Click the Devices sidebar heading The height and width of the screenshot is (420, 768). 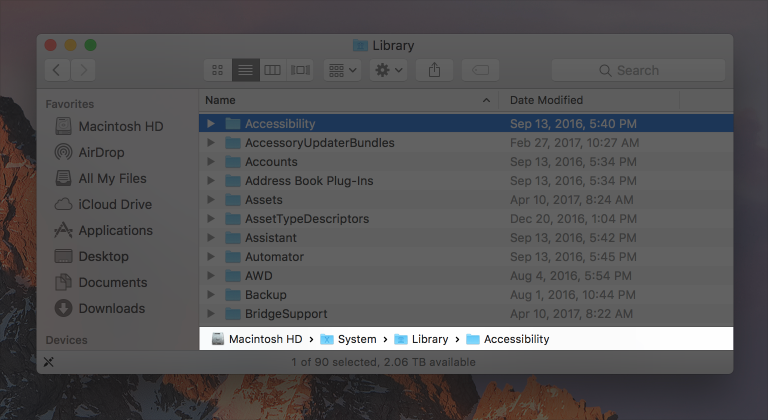click(67, 340)
